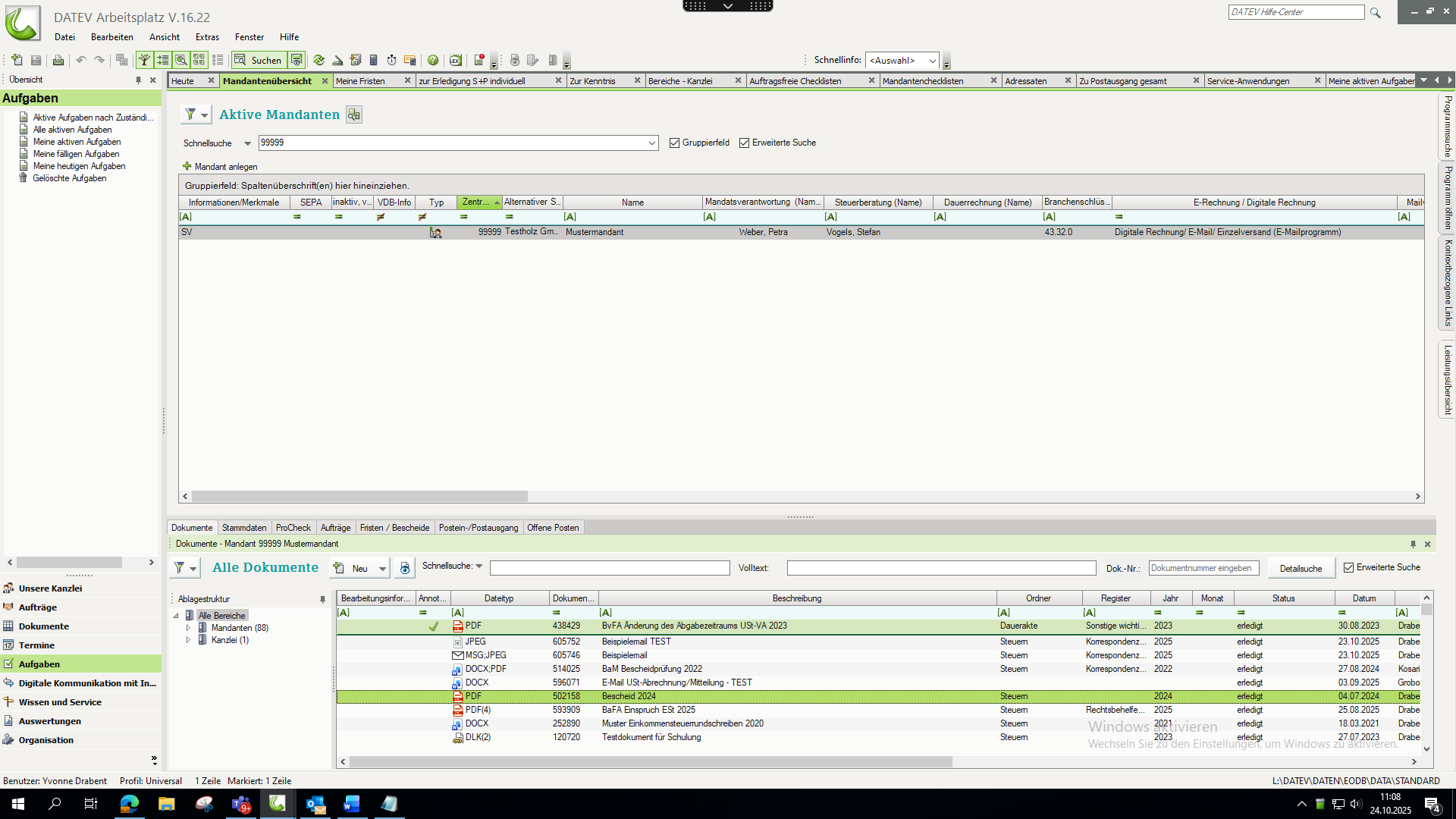Click the calculator toolbar icon
1456x819 pixels.
click(x=373, y=60)
